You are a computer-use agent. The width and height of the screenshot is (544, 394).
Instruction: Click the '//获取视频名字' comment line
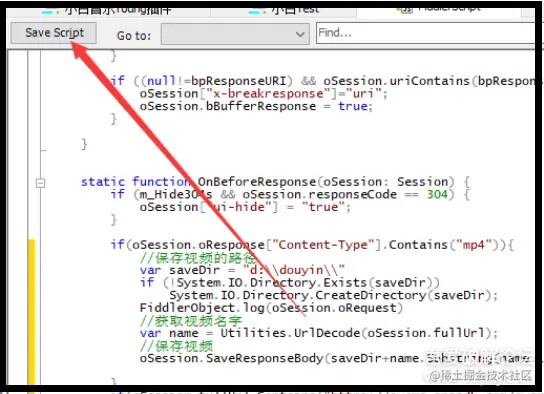[x=191, y=320]
